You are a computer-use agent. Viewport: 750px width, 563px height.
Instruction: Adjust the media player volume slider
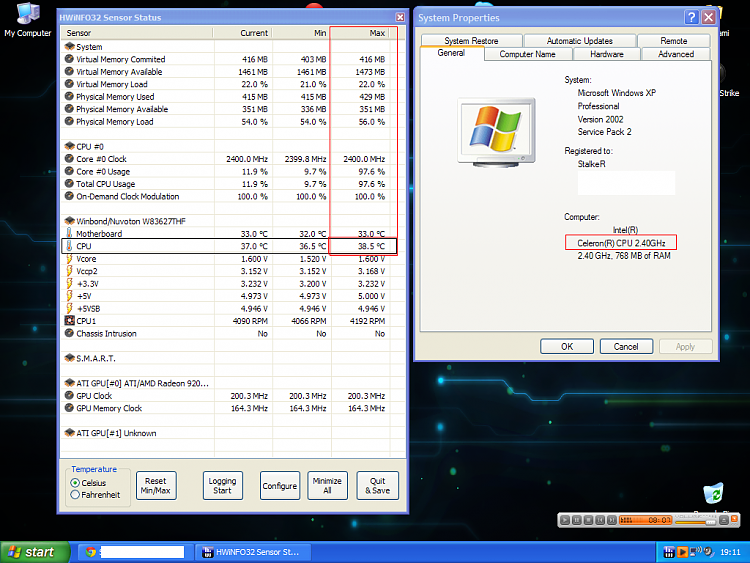coord(695,522)
